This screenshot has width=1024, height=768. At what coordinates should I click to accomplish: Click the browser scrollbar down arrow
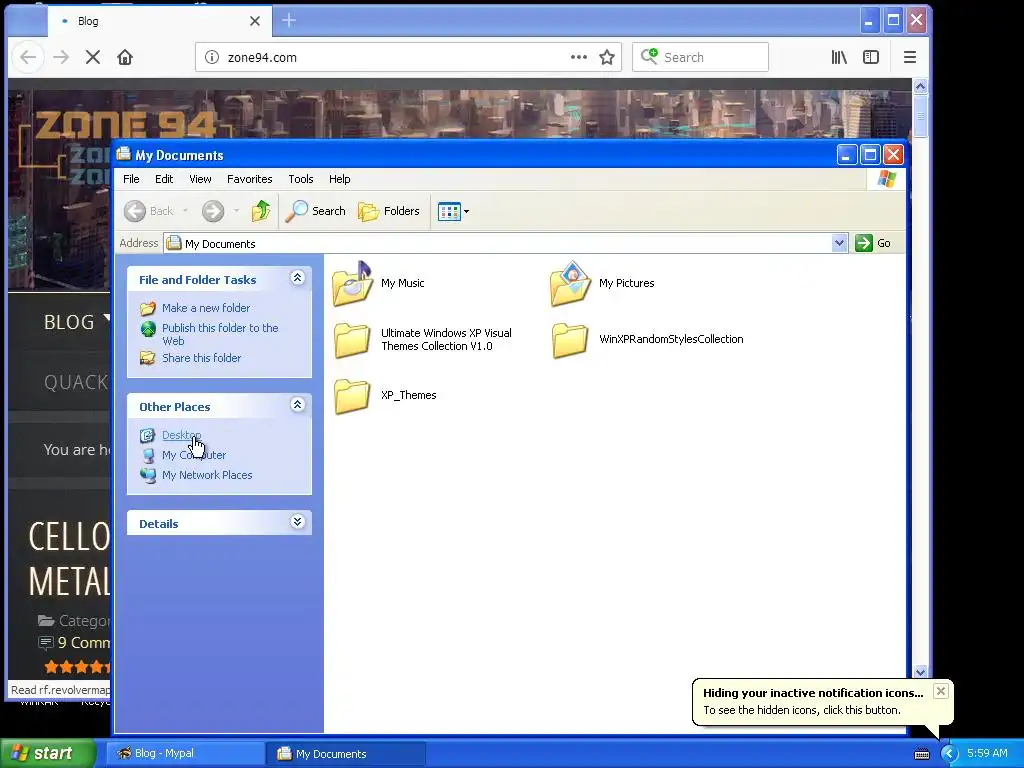tap(920, 671)
